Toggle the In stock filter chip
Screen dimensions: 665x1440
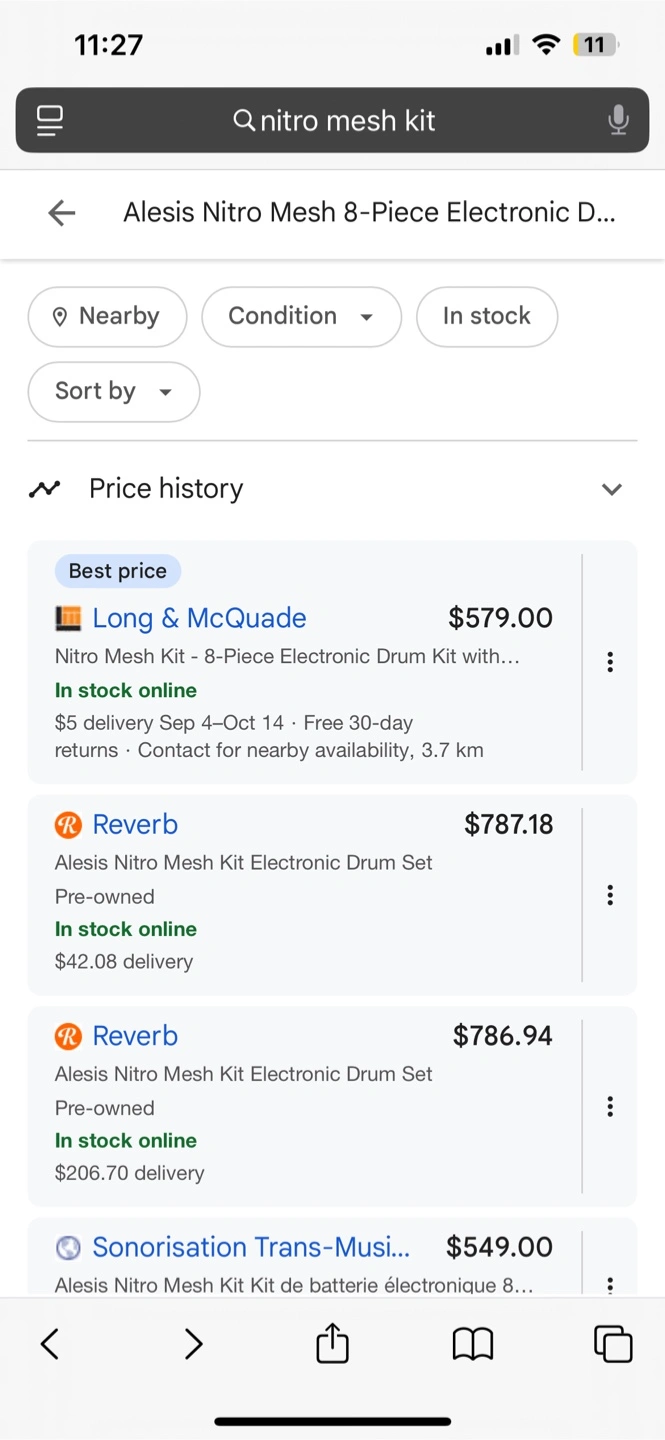coord(486,316)
